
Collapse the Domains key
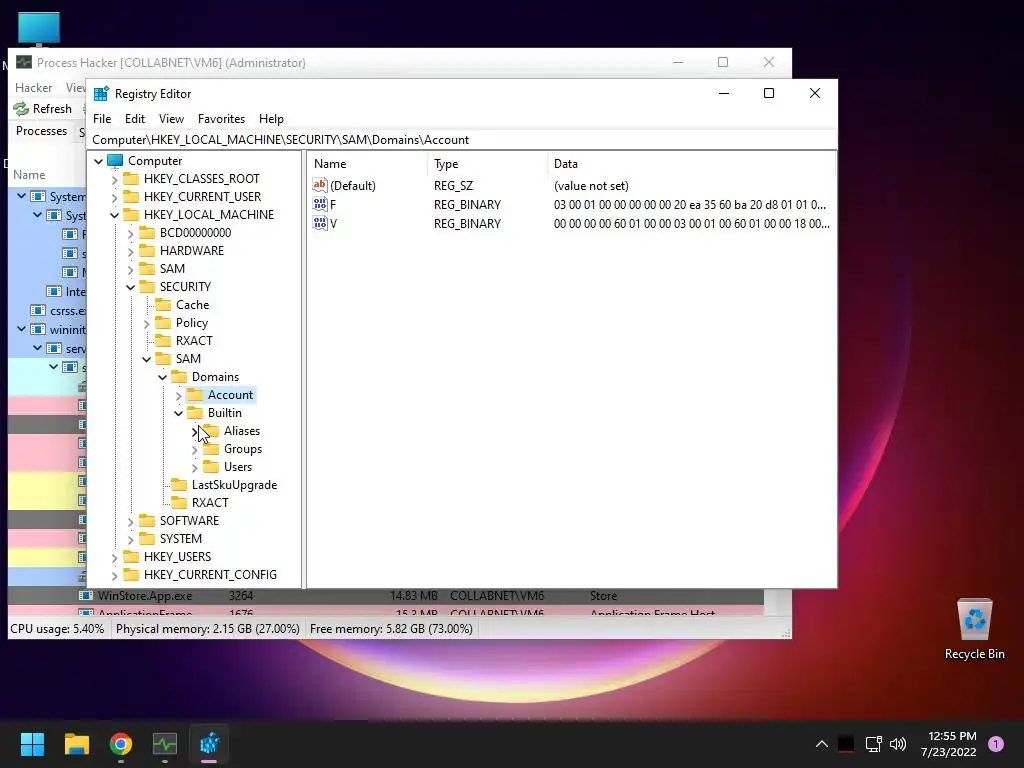click(162, 377)
